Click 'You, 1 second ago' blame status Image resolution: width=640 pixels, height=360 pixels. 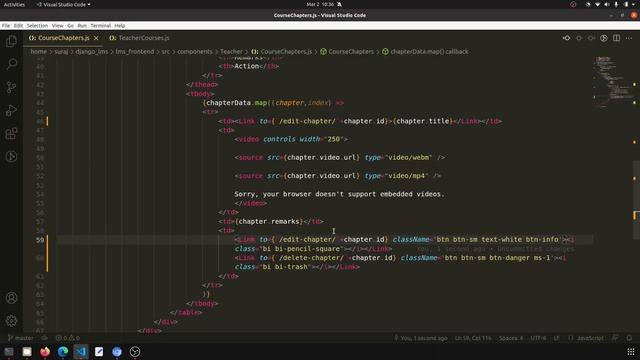click(420, 338)
